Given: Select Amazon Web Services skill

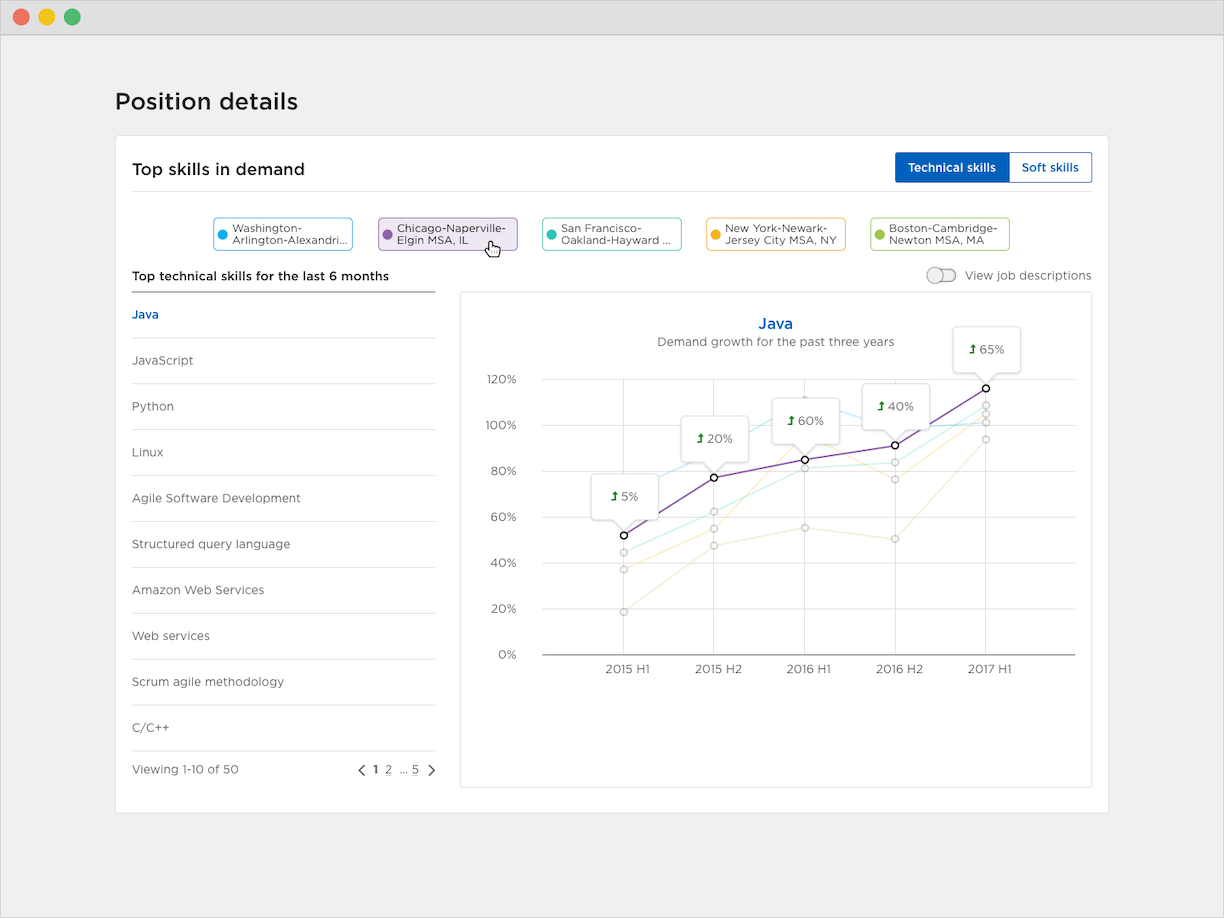Looking at the screenshot, I should (198, 591).
